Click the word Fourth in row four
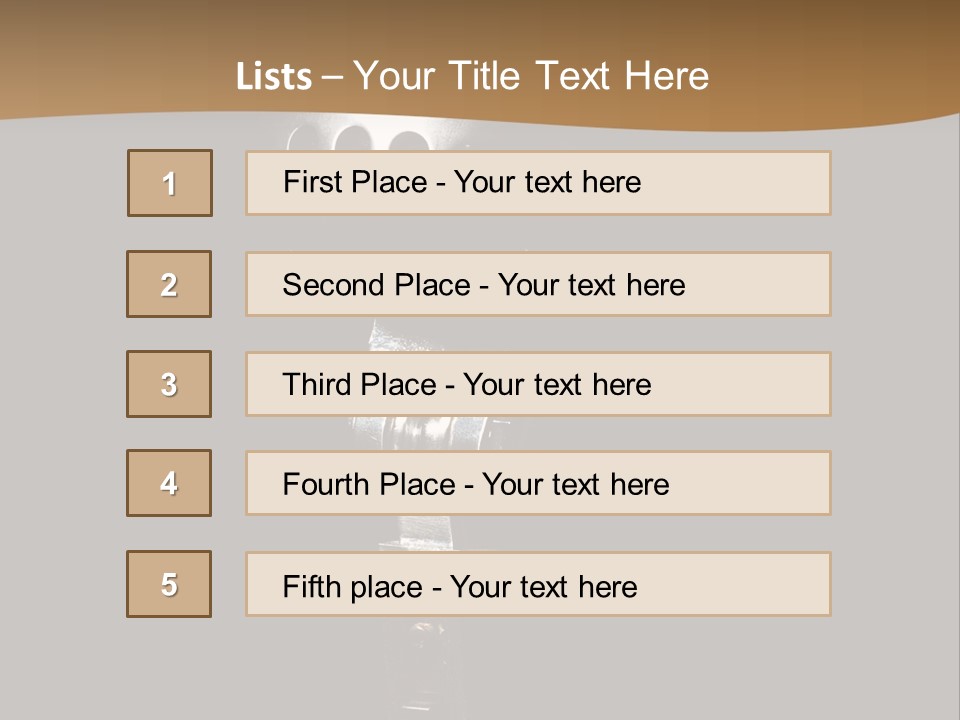This screenshot has width=960, height=720. pyautogui.click(x=326, y=484)
